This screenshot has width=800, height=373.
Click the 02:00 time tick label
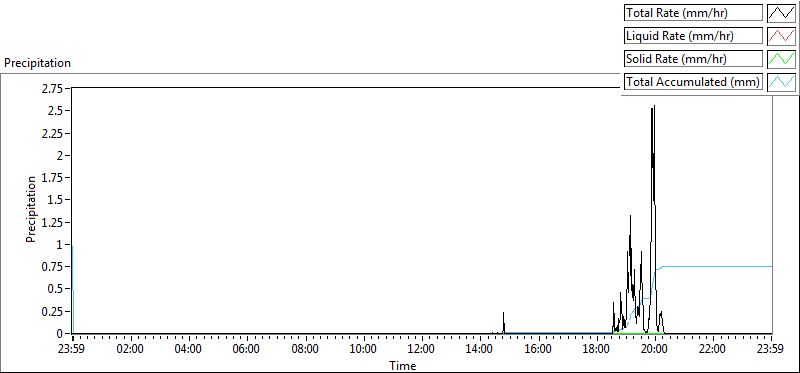(131, 350)
